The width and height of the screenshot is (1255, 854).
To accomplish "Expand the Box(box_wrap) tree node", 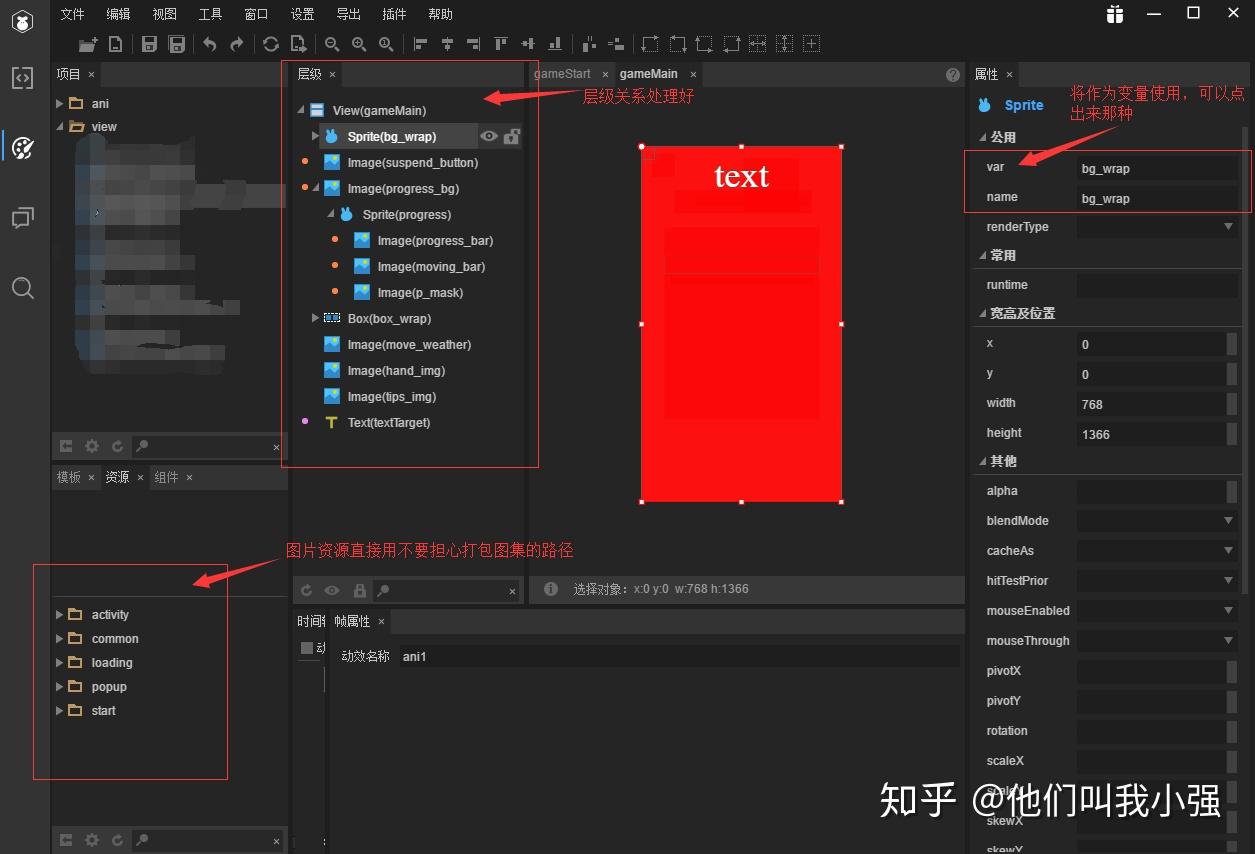I will [315, 318].
